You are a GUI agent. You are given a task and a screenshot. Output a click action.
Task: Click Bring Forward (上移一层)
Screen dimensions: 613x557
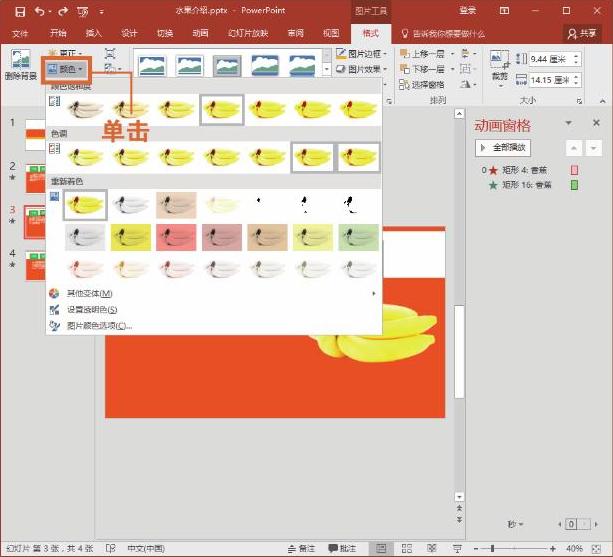click(x=423, y=54)
